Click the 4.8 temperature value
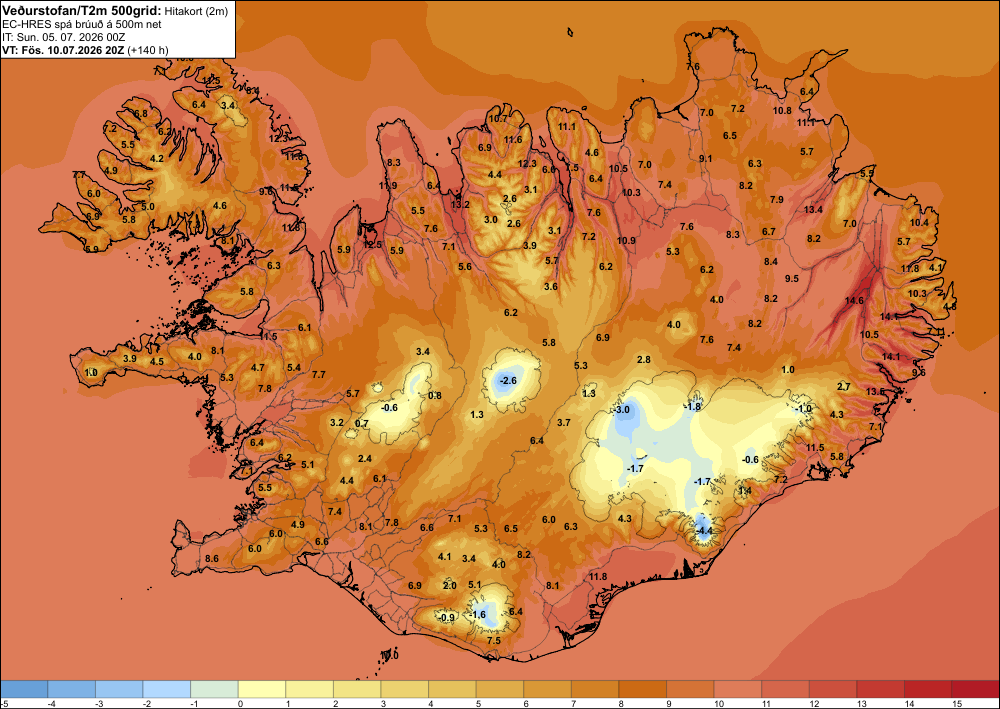Screen dimensions: 1000x709 pos(950,306)
